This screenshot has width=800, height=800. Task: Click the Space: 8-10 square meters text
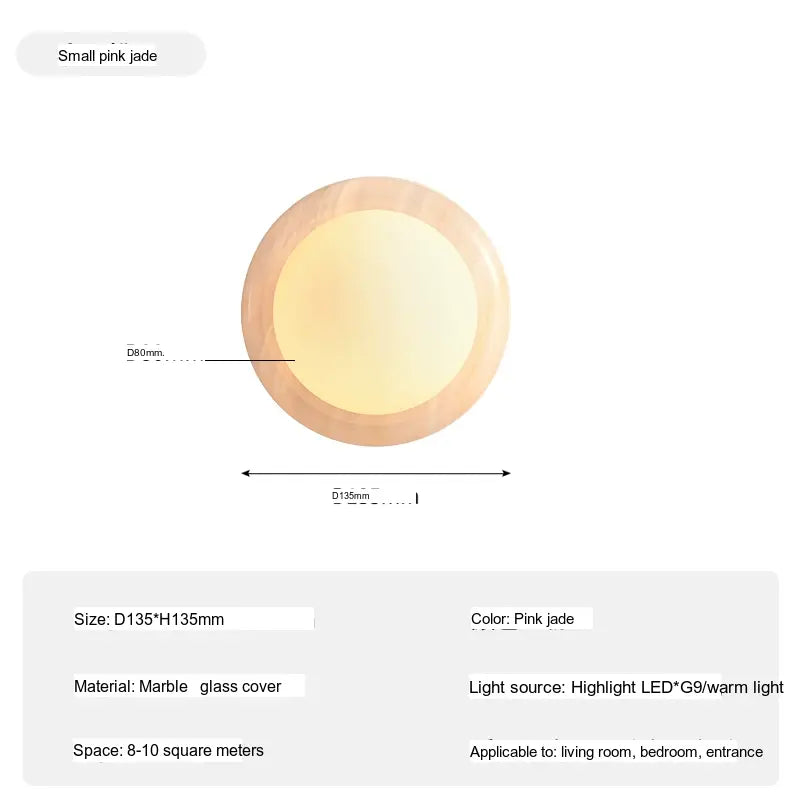click(x=168, y=751)
